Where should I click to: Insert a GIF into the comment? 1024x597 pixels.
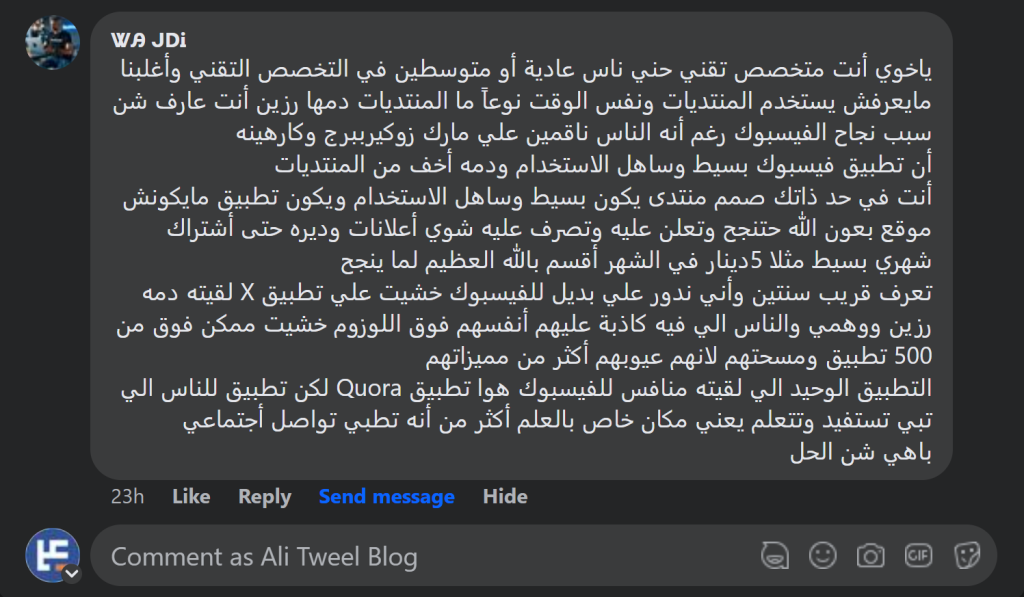[x=918, y=555]
